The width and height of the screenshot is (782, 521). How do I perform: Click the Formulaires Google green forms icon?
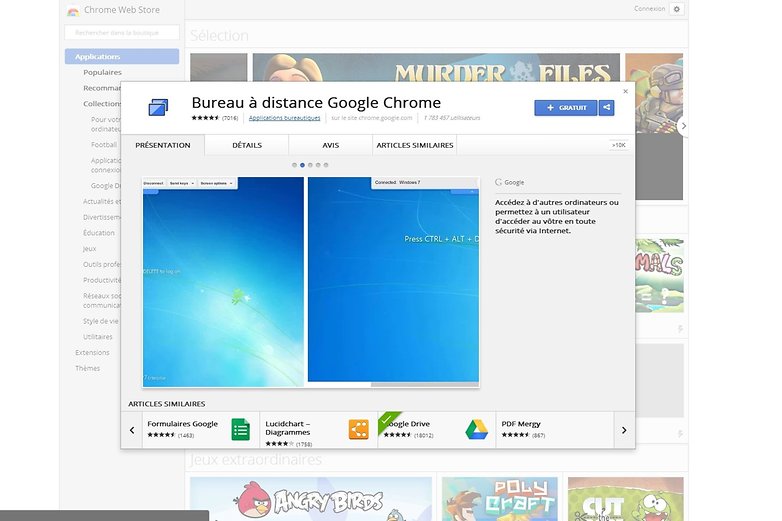tap(240, 430)
